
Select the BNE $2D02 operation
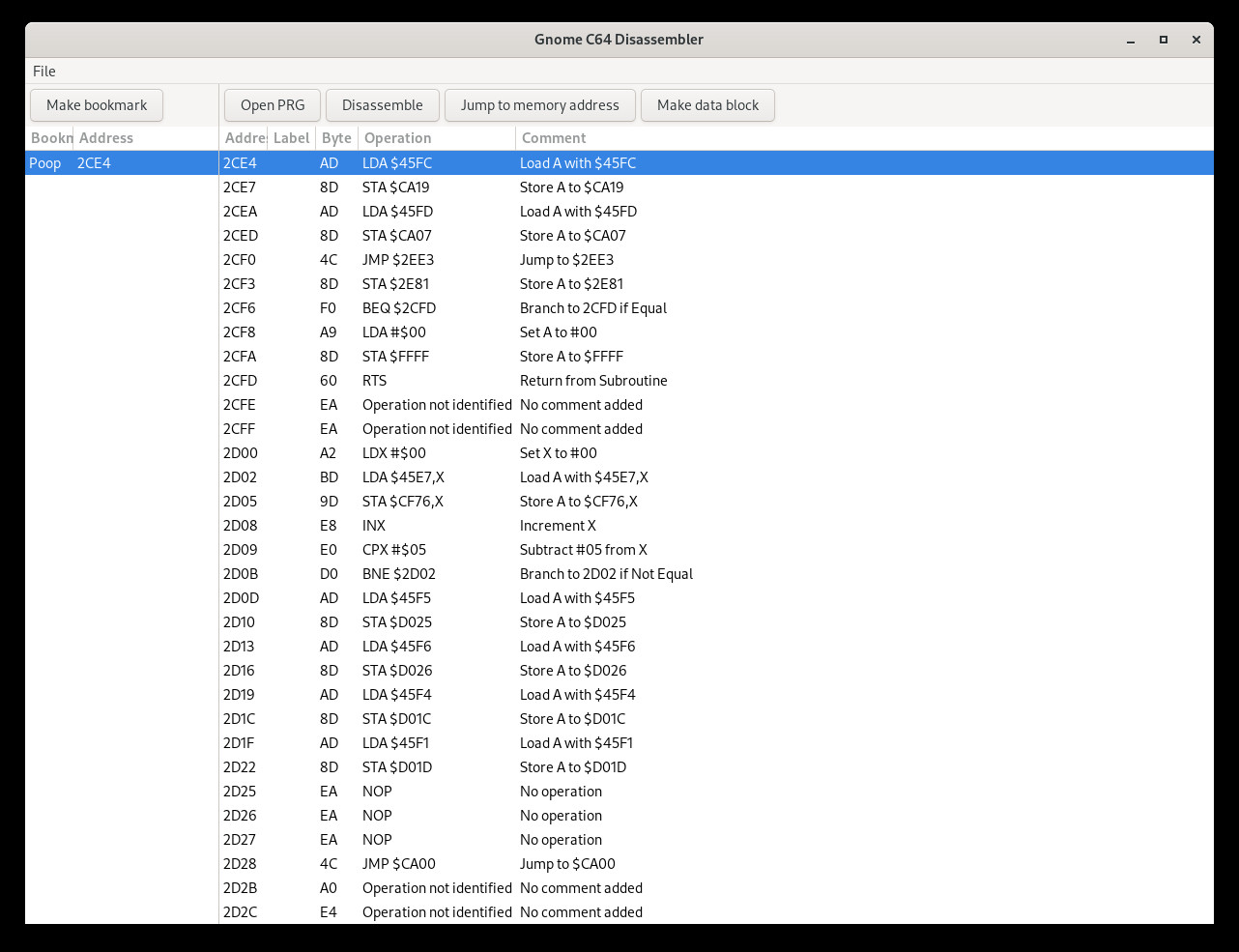point(399,574)
